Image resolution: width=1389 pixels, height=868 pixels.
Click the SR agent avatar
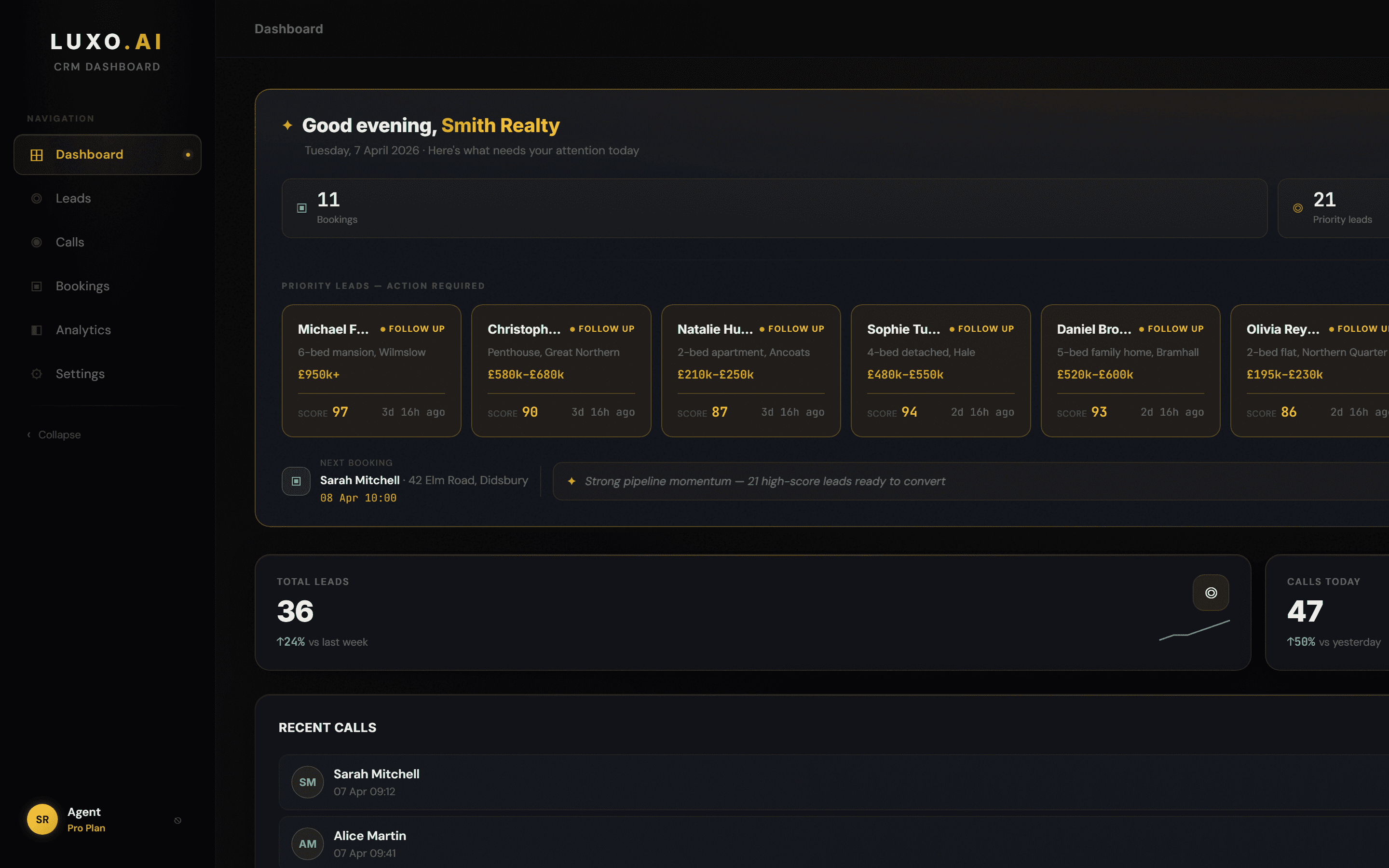point(42,819)
